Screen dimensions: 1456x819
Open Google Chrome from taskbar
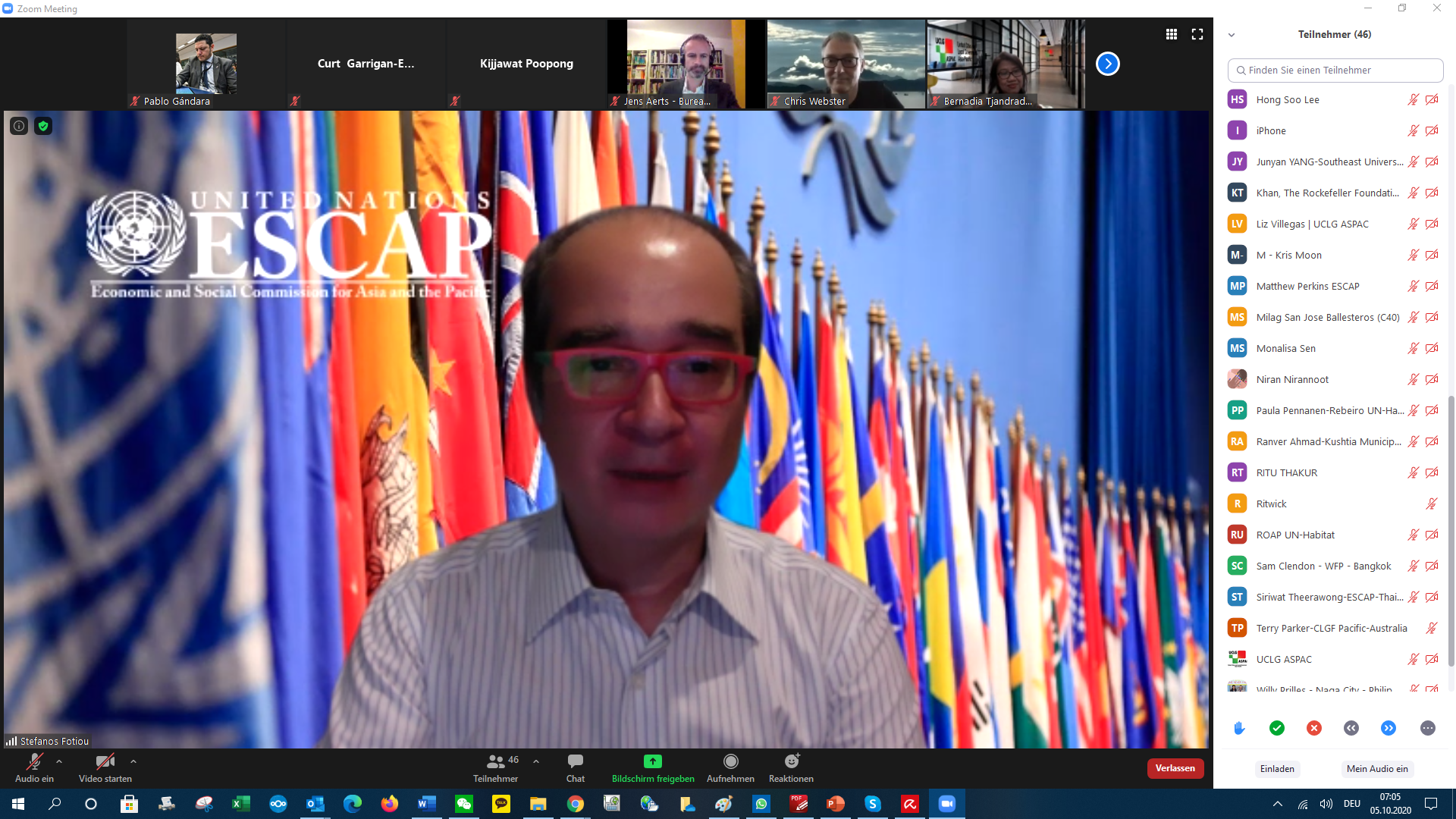(x=576, y=804)
